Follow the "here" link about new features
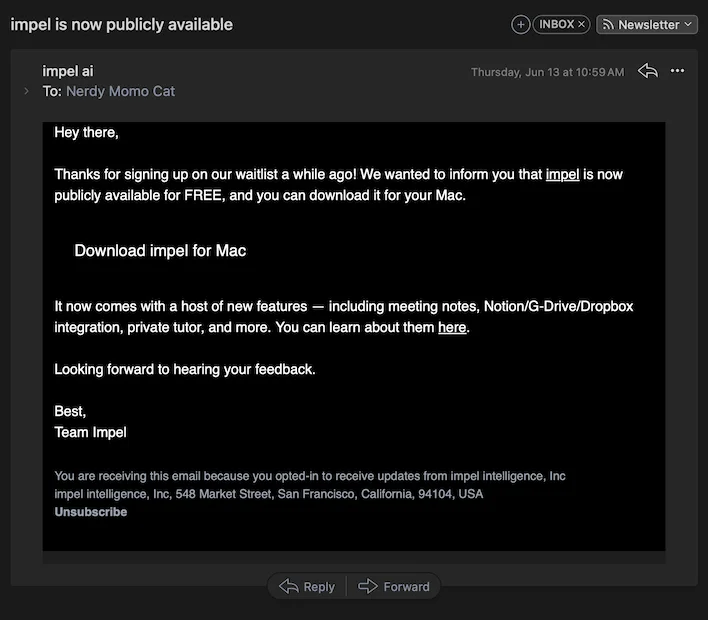 (x=452, y=327)
